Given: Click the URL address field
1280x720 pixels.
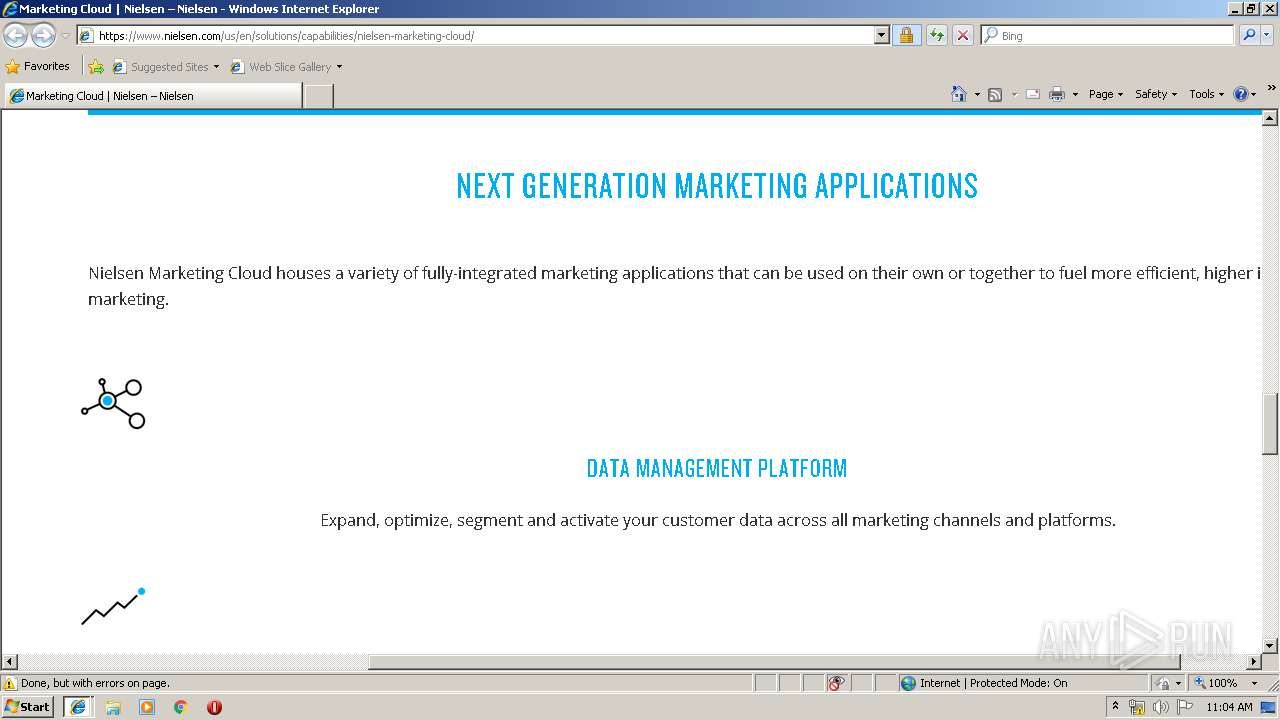Looking at the screenshot, I should [485, 36].
